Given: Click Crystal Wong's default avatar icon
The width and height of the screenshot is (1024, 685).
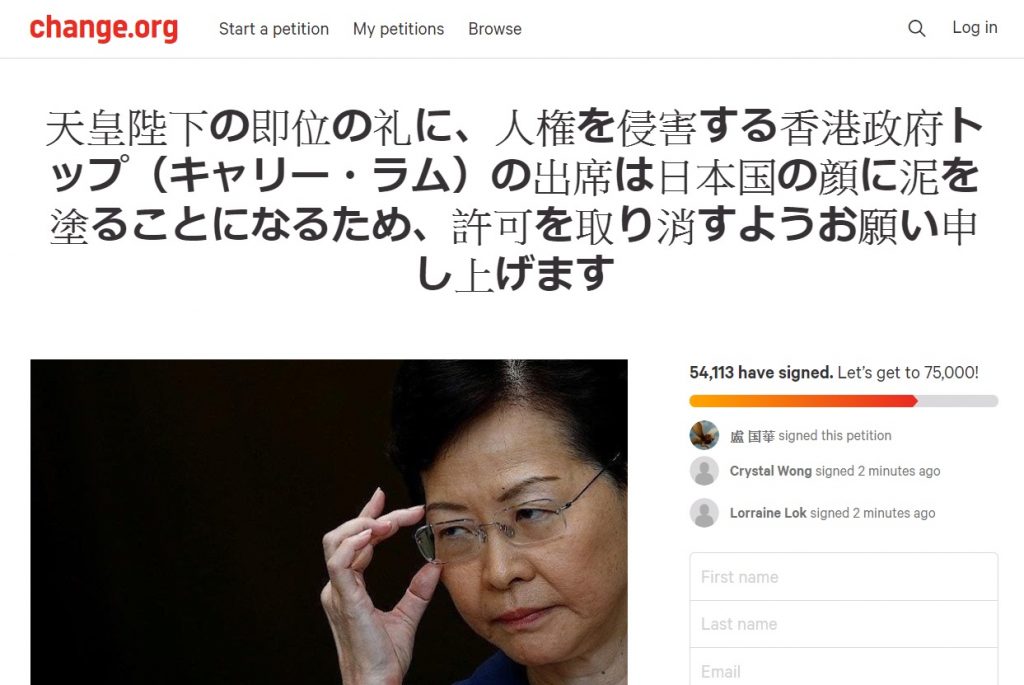Looking at the screenshot, I should pos(704,471).
